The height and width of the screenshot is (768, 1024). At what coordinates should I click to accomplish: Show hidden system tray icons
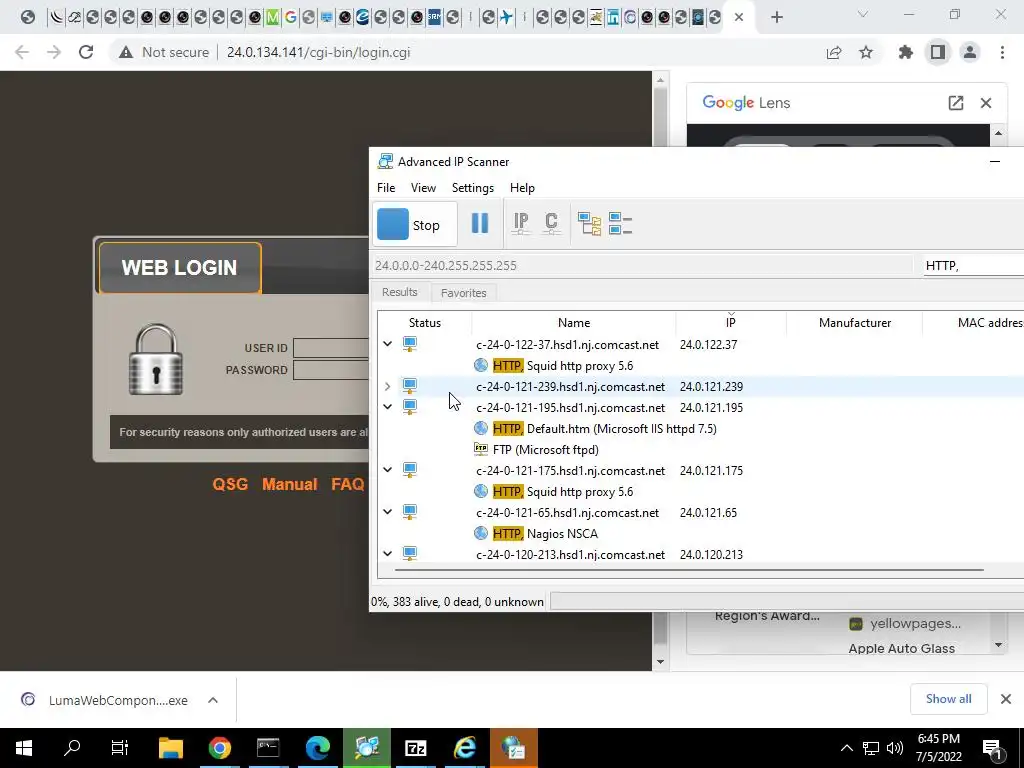(x=846, y=748)
